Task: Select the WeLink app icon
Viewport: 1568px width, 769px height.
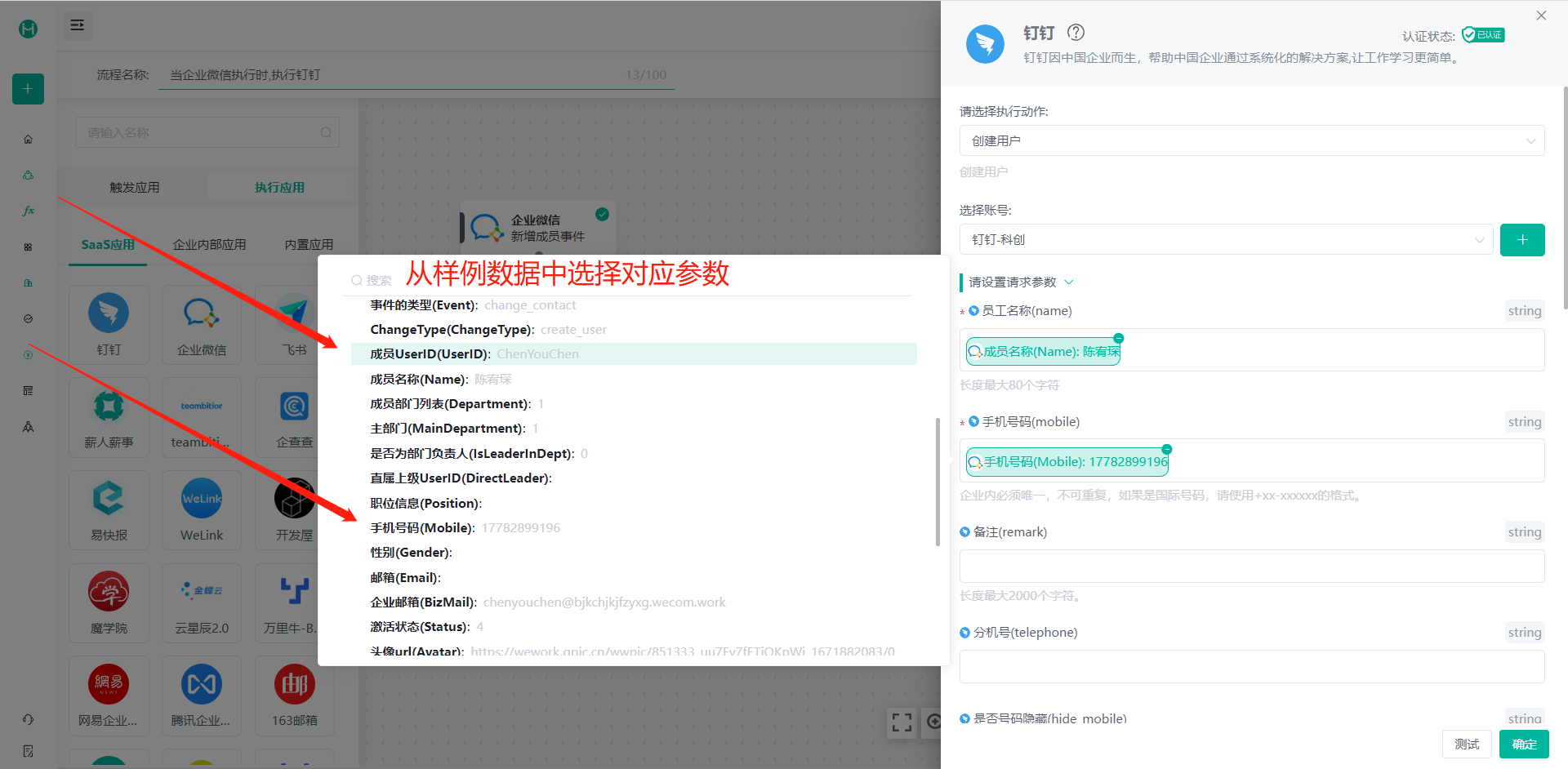Action: pyautogui.click(x=201, y=499)
